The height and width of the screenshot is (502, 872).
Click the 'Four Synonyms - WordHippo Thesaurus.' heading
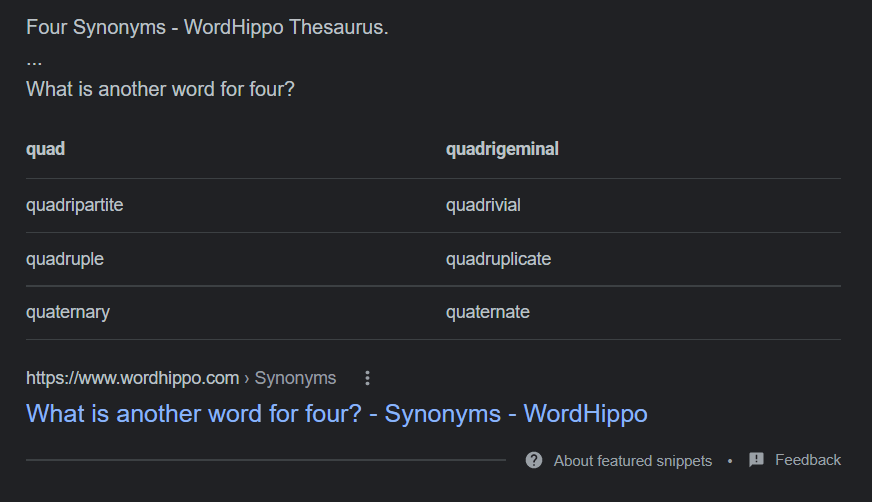coord(207,27)
